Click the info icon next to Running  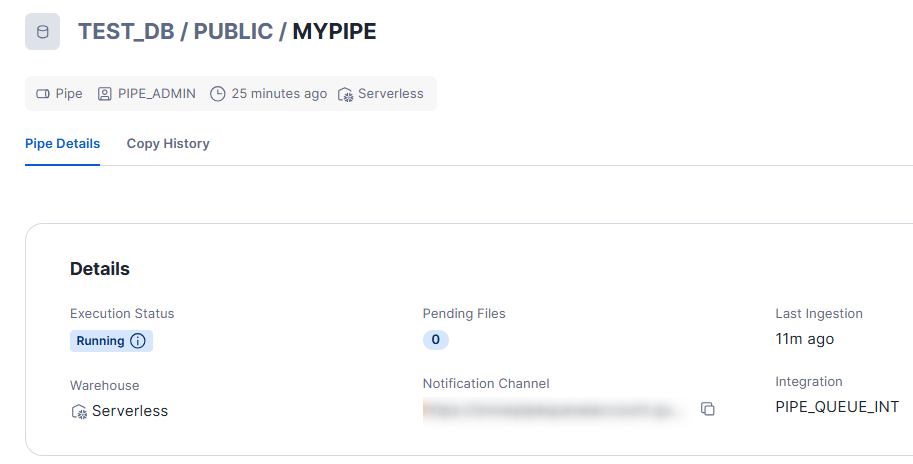pos(138,341)
